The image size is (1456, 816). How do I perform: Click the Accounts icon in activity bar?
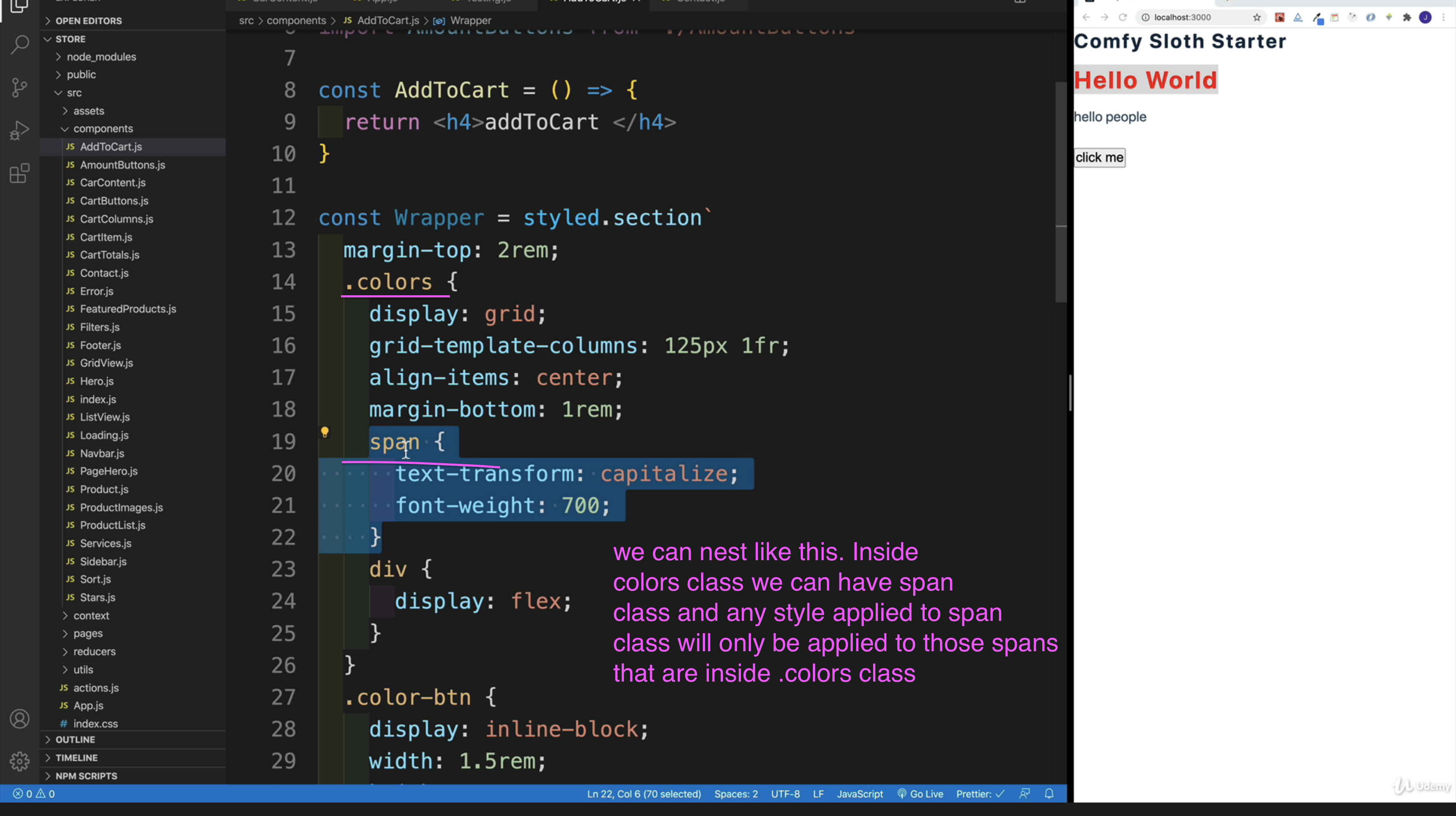pyautogui.click(x=20, y=719)
